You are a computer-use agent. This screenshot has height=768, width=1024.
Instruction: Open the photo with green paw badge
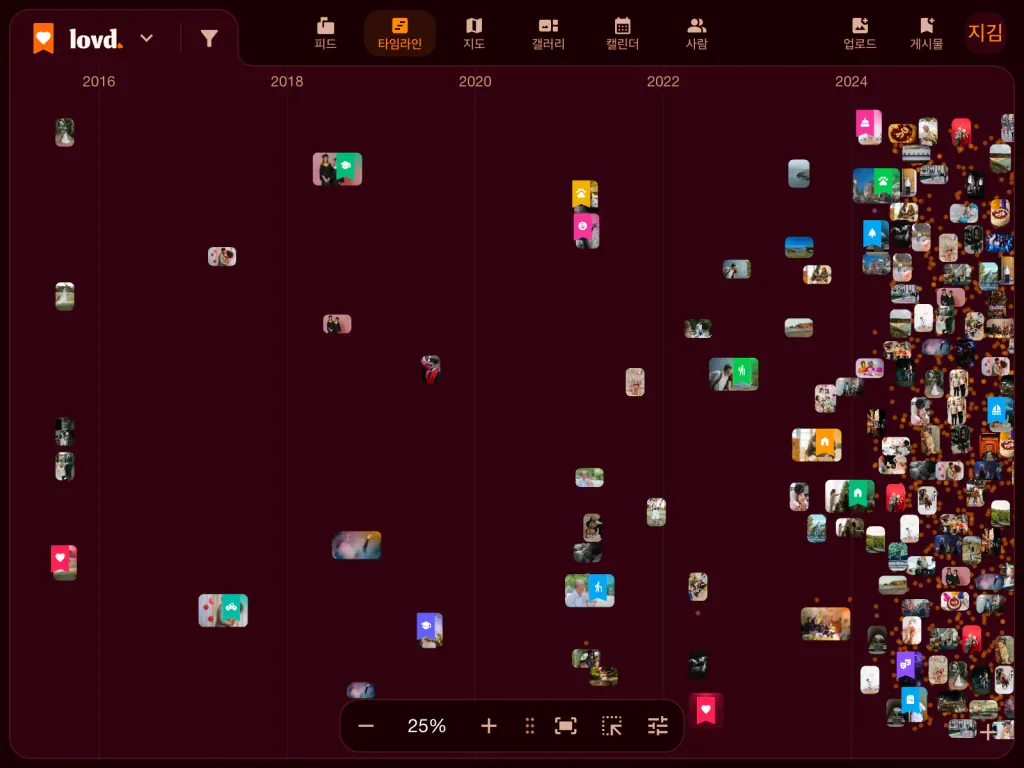(x=876, y=185)
